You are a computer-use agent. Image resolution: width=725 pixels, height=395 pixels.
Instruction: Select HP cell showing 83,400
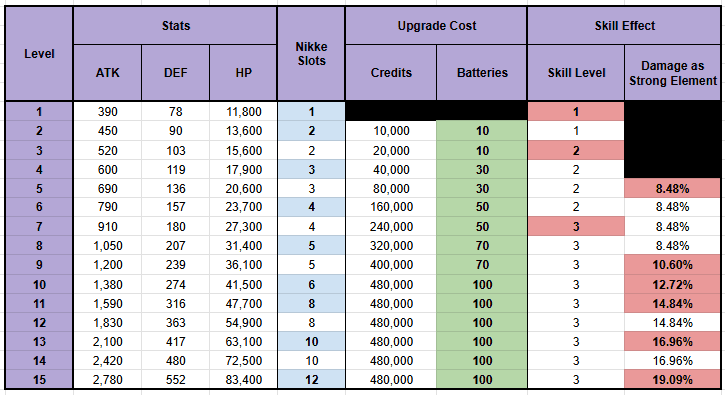pos(243,379)
